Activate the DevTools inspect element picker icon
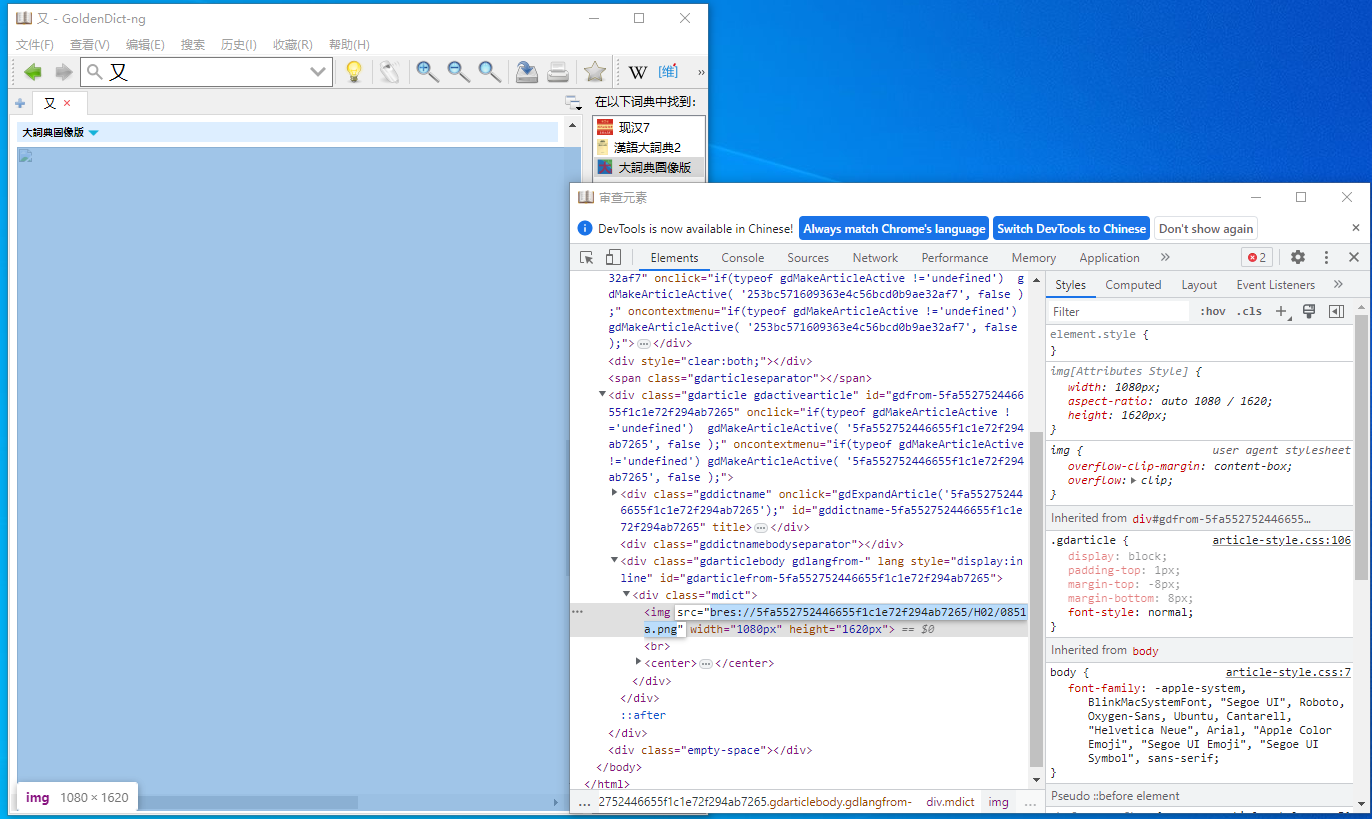This screenshot has width=1372, height=819. (587, 257)
